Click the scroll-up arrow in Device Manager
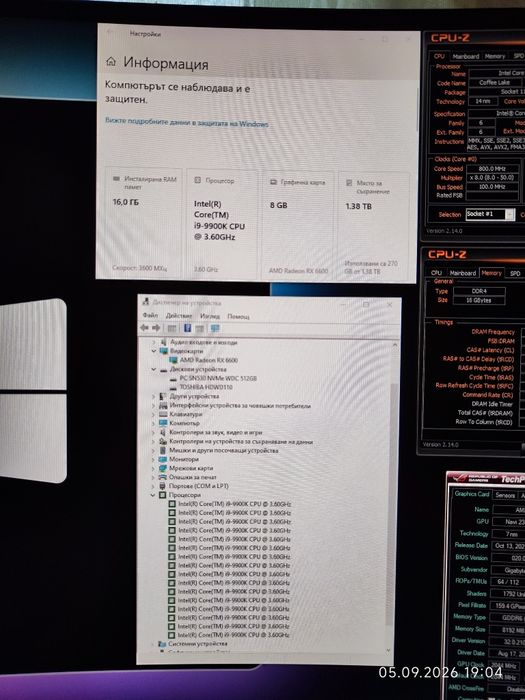This screenshot has width=525, height=700. (395, 345)
